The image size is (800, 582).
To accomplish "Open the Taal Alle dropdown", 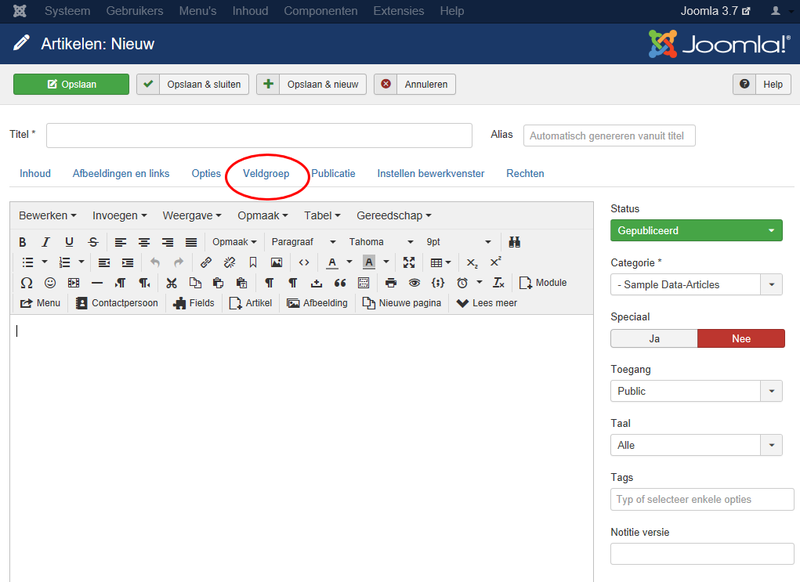I will click(696, 445).
